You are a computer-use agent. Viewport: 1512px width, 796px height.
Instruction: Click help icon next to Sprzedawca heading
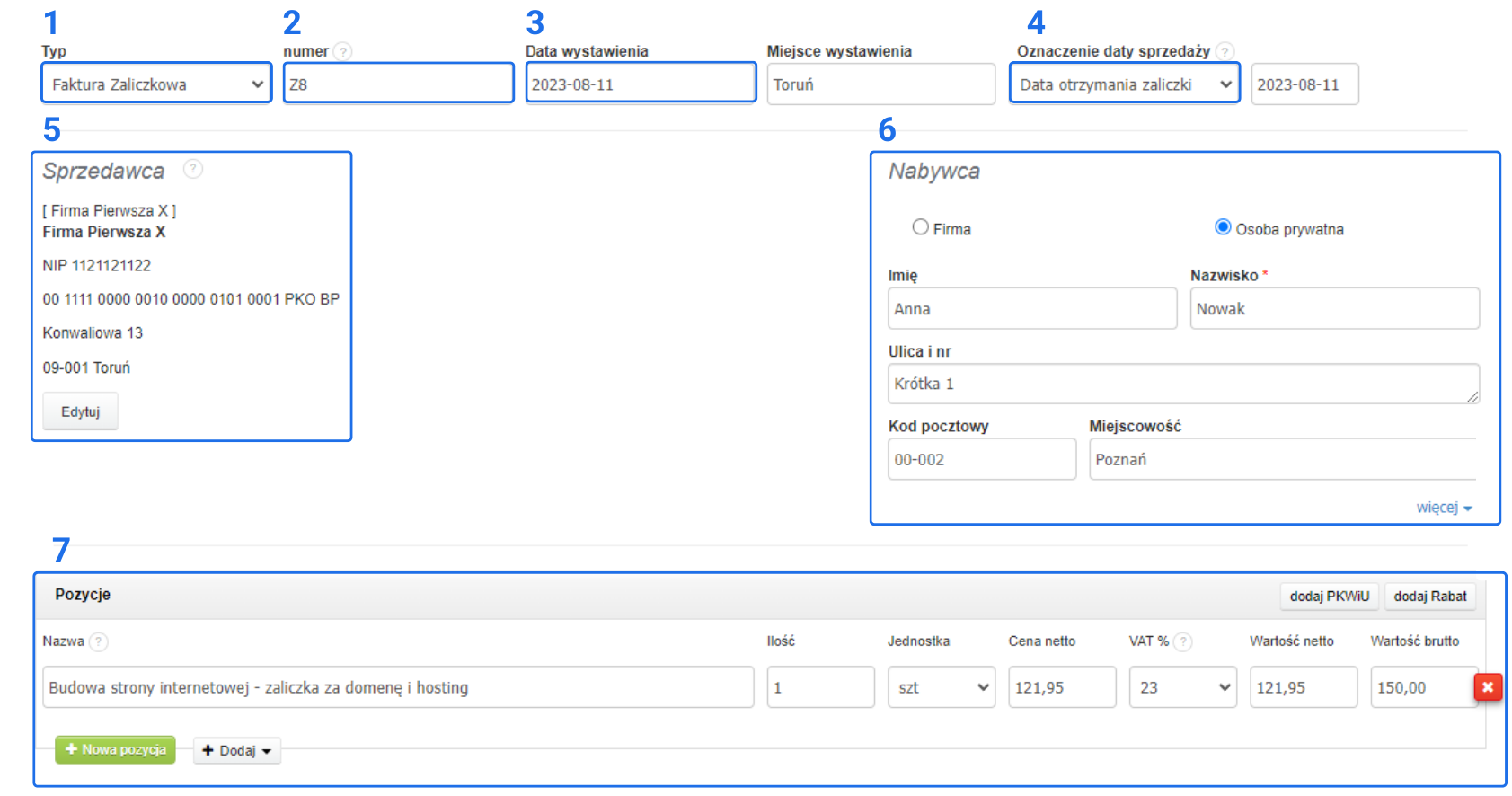click(192, 169)
